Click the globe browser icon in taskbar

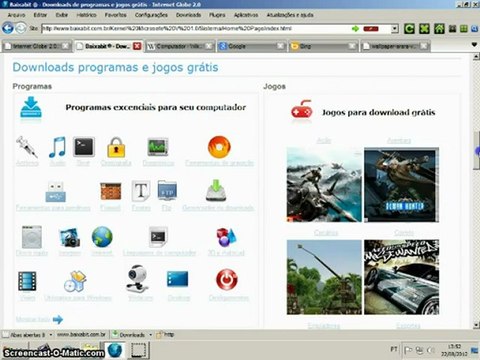point(115,350)
